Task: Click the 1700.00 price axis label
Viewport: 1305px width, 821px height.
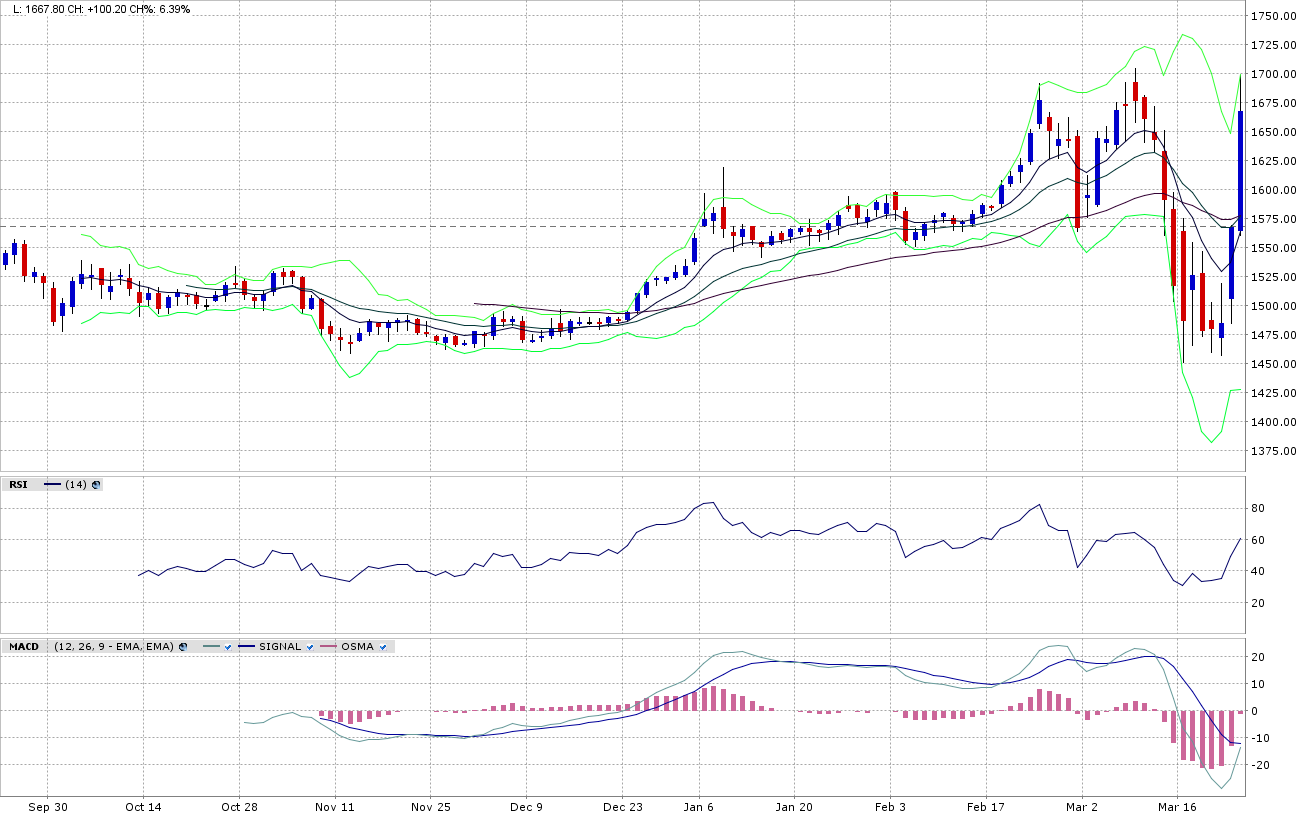Action: pos(1273,74)
